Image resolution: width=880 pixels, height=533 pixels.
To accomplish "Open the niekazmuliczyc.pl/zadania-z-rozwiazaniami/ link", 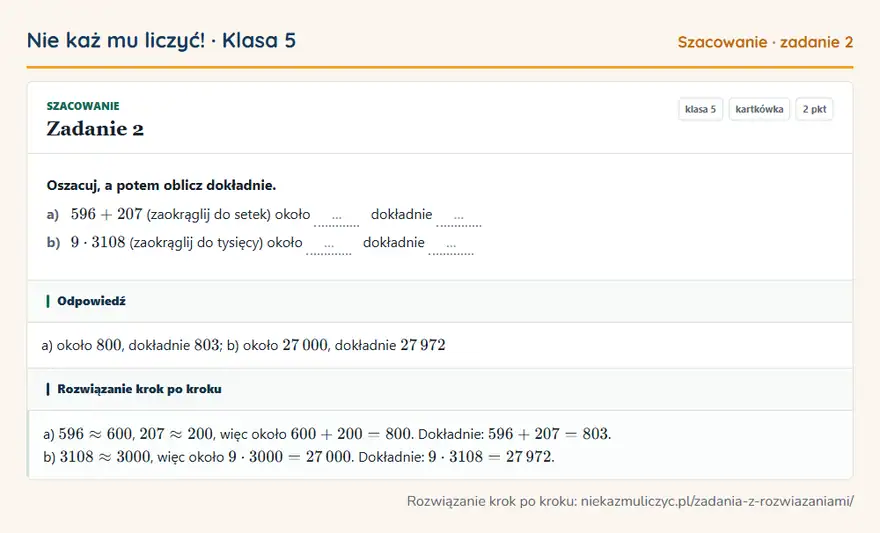I will pos(717,501).
